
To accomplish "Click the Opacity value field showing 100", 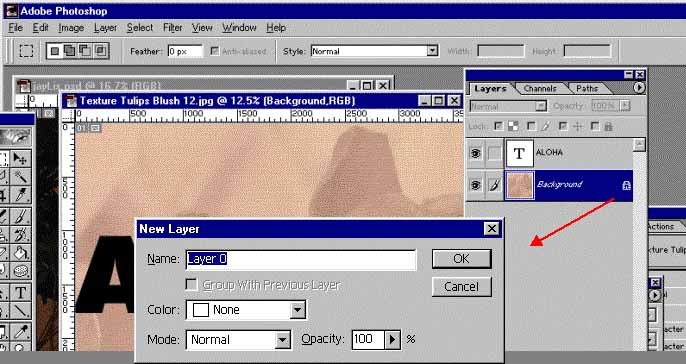I will pos(368,340).
